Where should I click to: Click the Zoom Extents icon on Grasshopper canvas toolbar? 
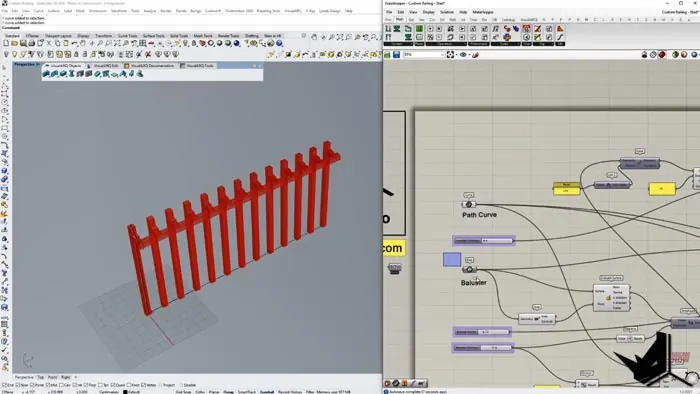(x=450, y=55)
